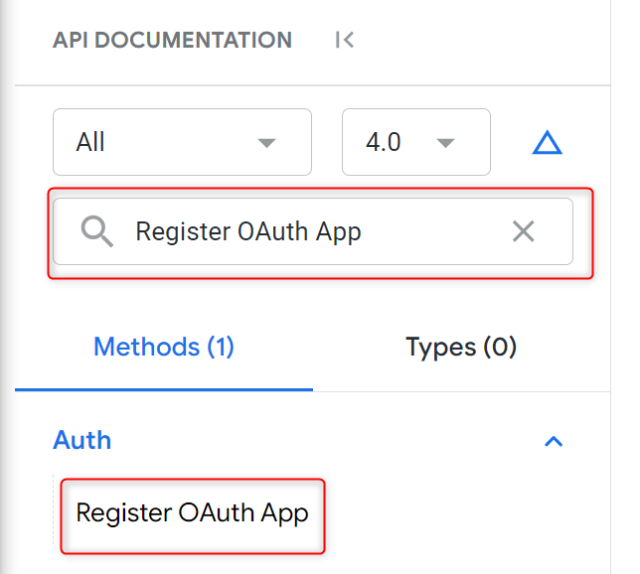Open the 4.0 API version dropdown
640x574 pixels.
pyautogui.click(x=415, y=142)
